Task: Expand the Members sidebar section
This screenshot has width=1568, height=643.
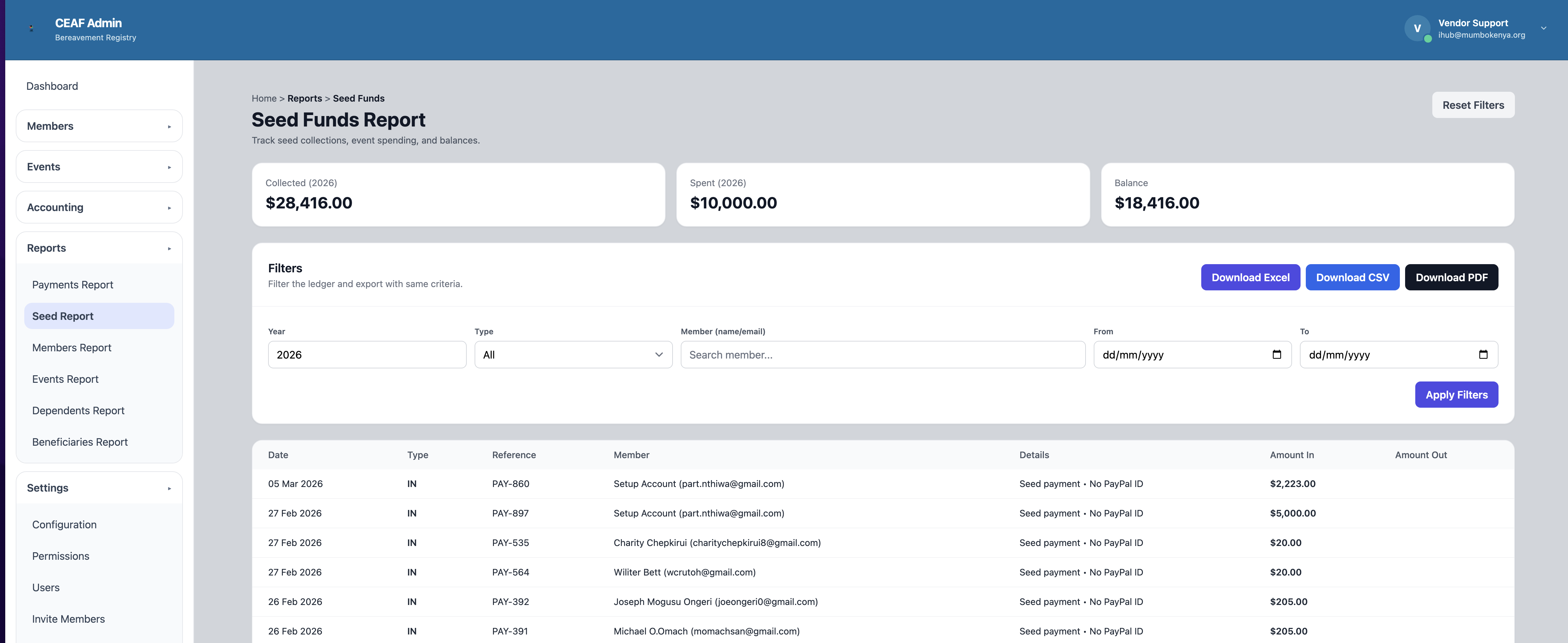Action: (x=99, y=126)
